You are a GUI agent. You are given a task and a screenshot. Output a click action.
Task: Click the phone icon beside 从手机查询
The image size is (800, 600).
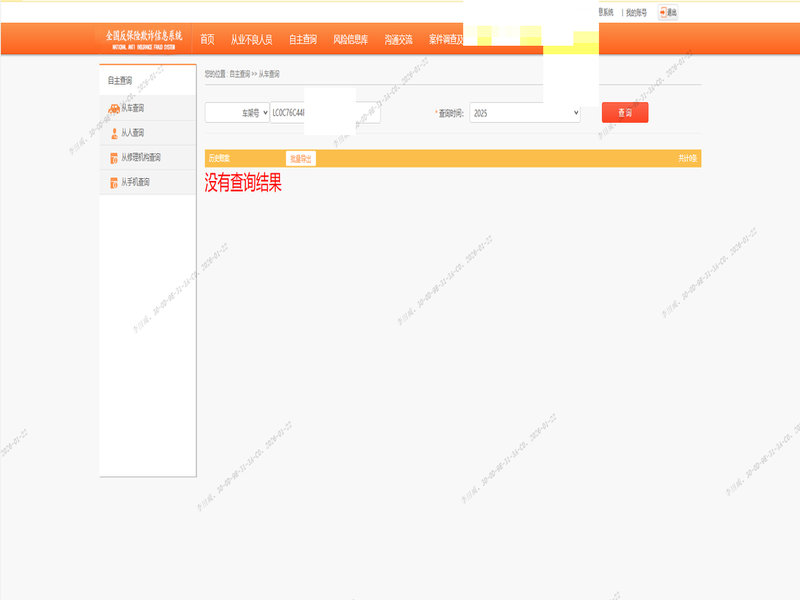pos(114,183)
